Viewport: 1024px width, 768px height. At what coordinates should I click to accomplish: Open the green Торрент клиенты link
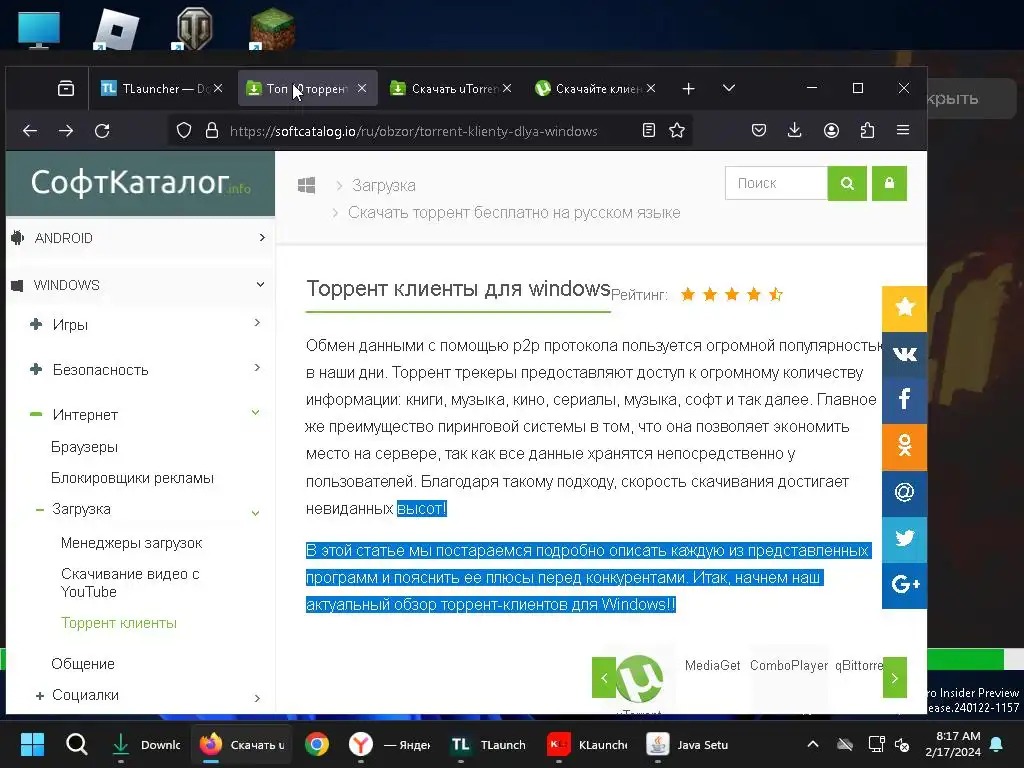119,623
